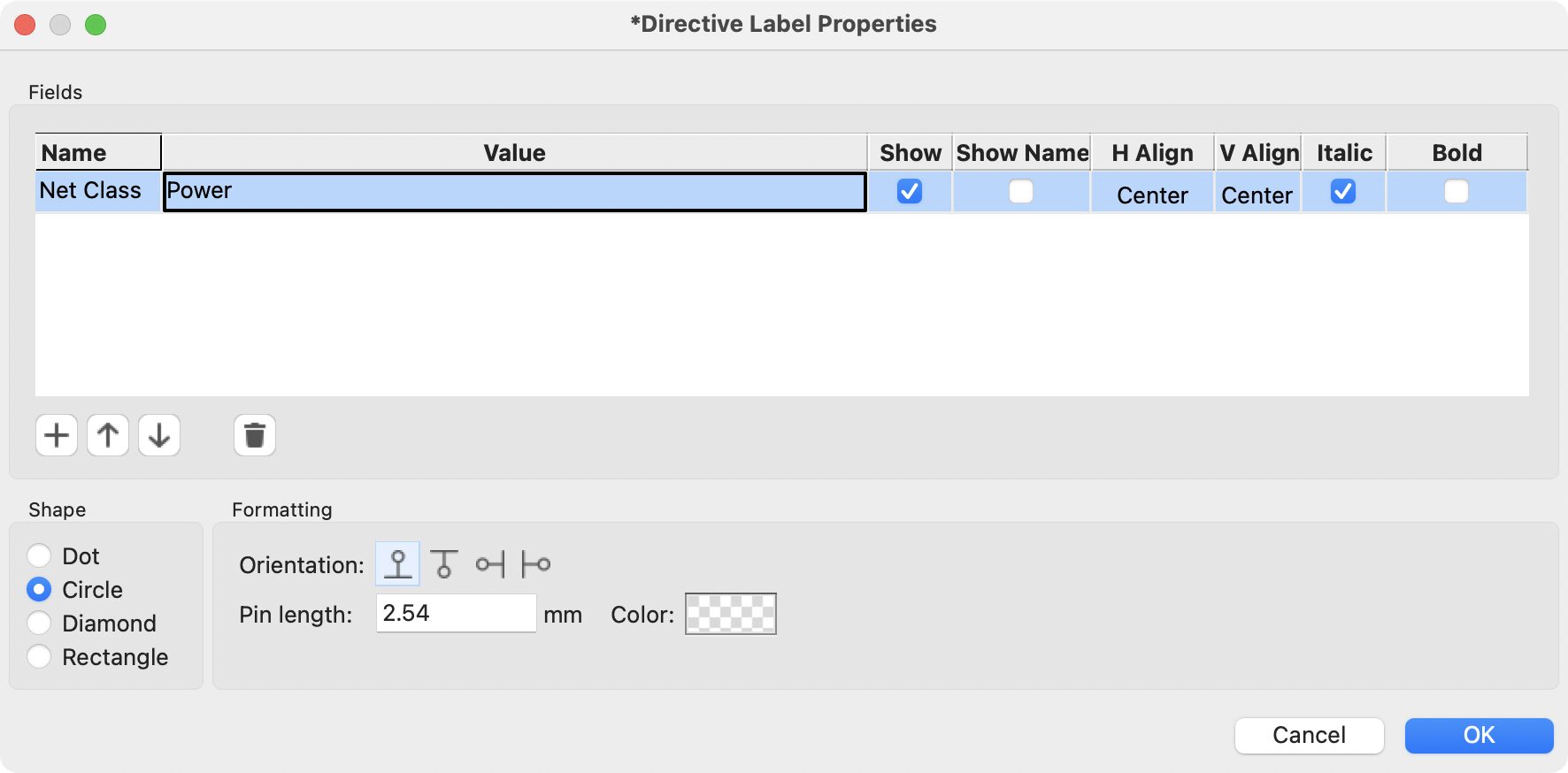This screenshot has width=1568, height=773.
Task: Confirm changes with the OK button
Action: 1479,735
